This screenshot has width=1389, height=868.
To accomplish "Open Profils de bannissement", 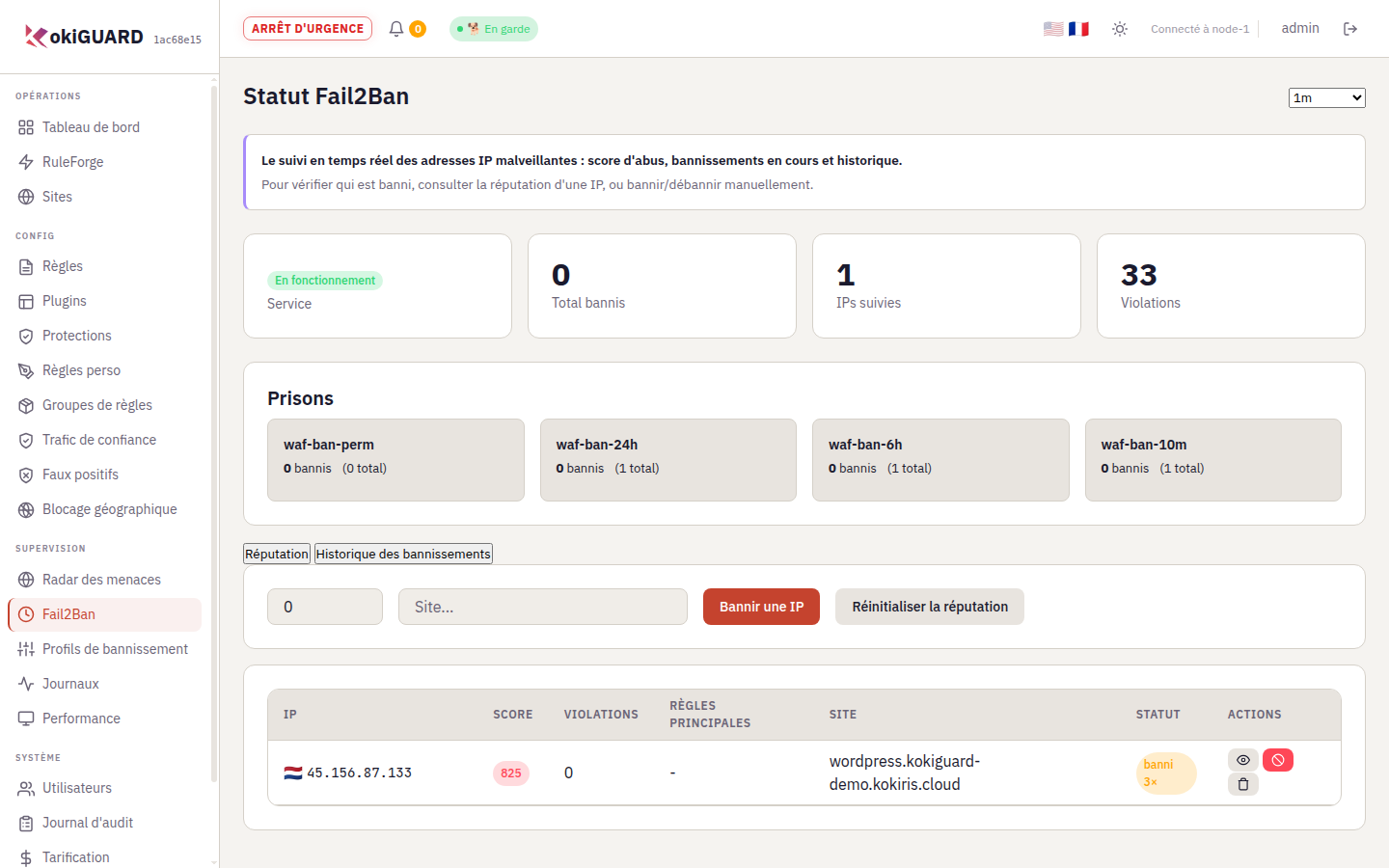I will pyautogui.click(x=104, y=649).
